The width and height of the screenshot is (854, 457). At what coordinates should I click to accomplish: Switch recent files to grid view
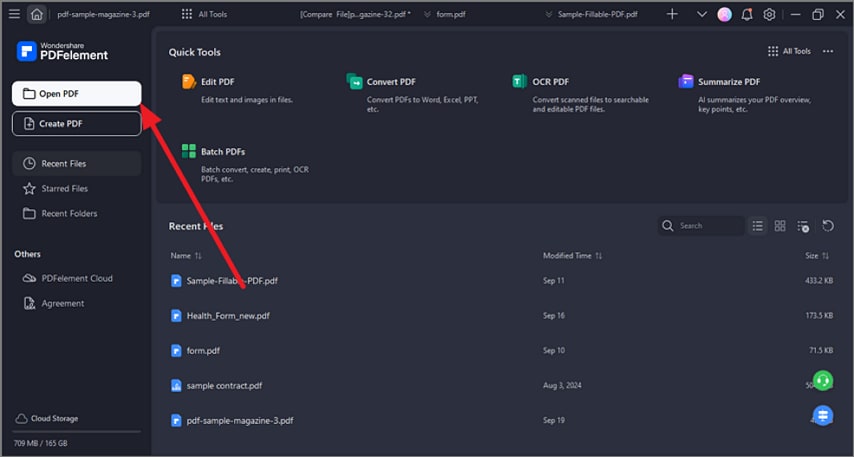pos(780,226)
